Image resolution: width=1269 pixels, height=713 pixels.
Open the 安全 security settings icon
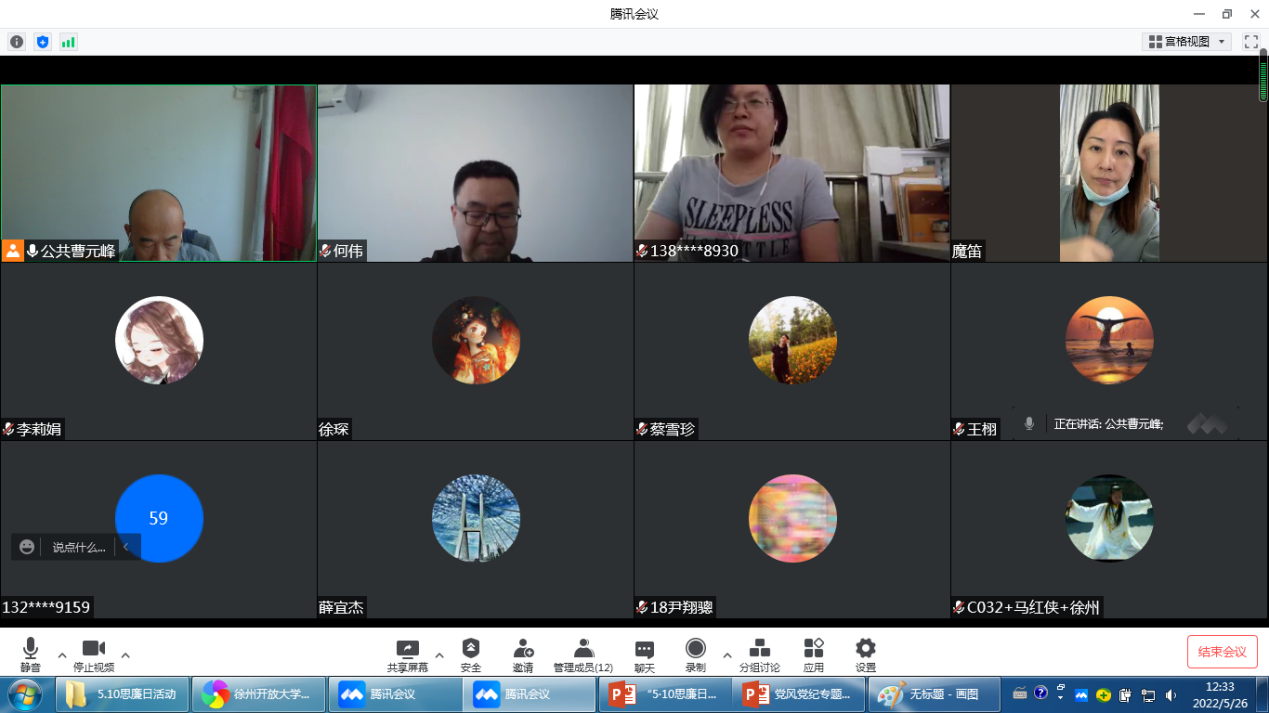coord(471,653)
